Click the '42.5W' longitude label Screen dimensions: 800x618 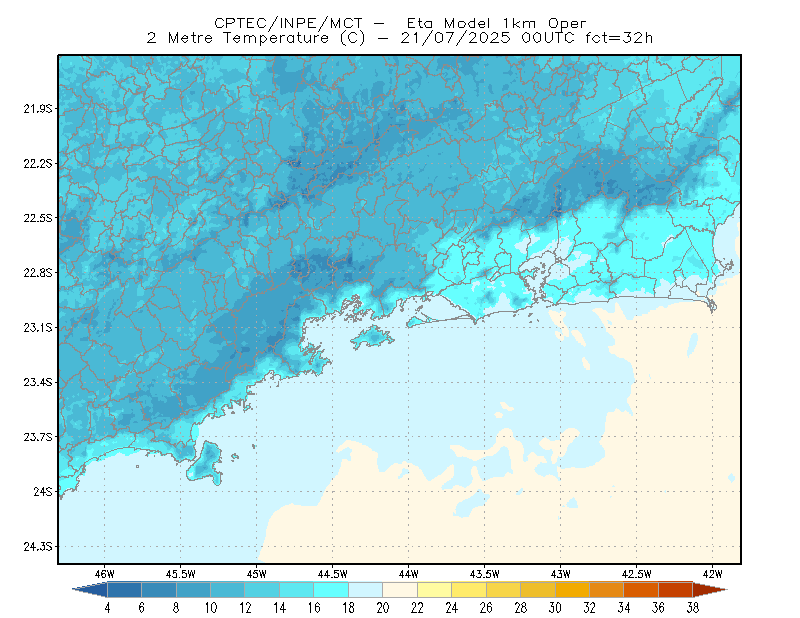637,574
